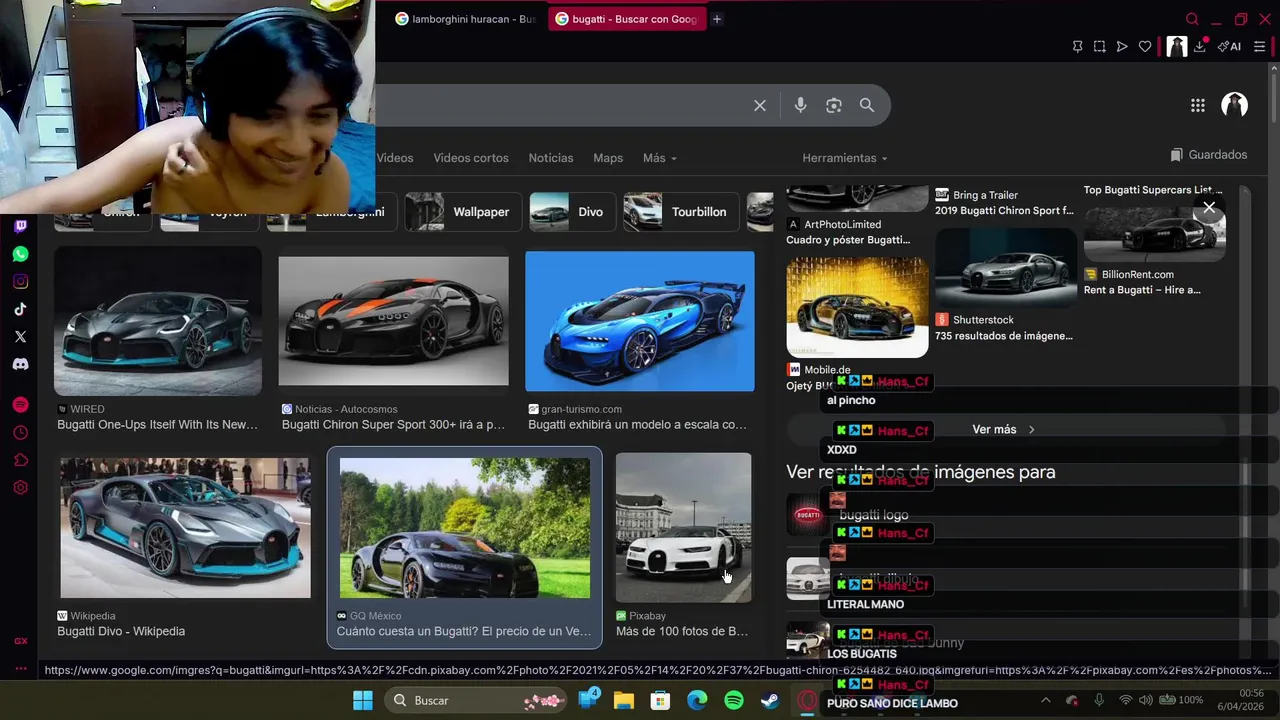Open the Aria AI assistant button
The image size is (1280, 720).
tap(1229, 46)
